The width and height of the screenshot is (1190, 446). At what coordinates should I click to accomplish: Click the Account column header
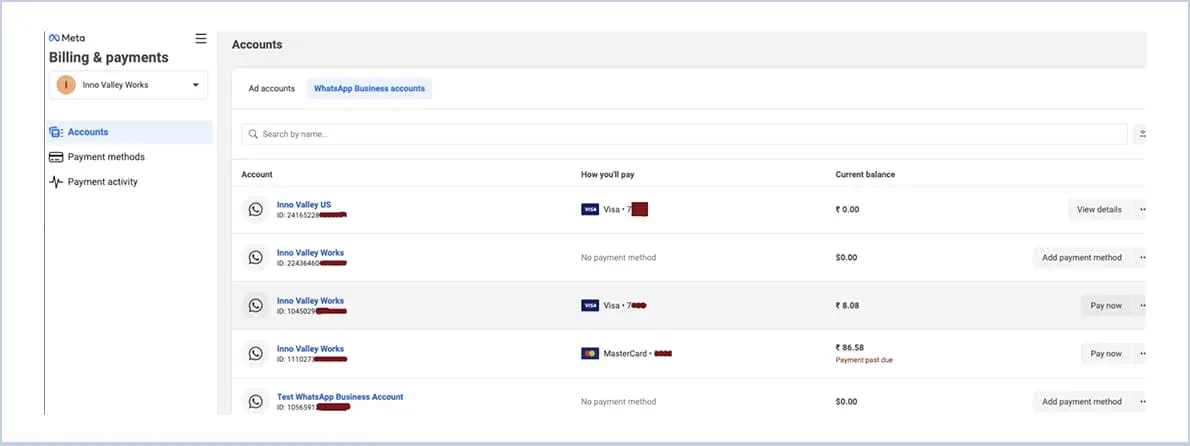click(257, 174)
